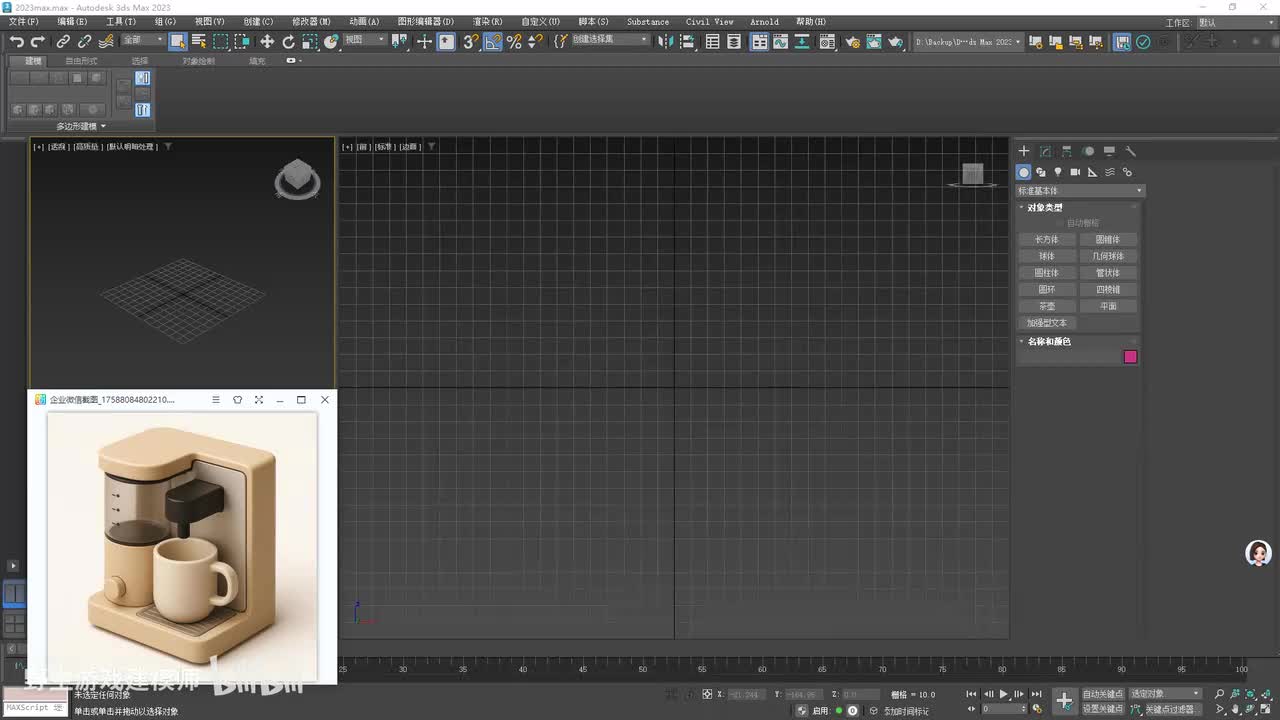
Task: Select the Move tool in main toolbar
Action: point(267,42)
